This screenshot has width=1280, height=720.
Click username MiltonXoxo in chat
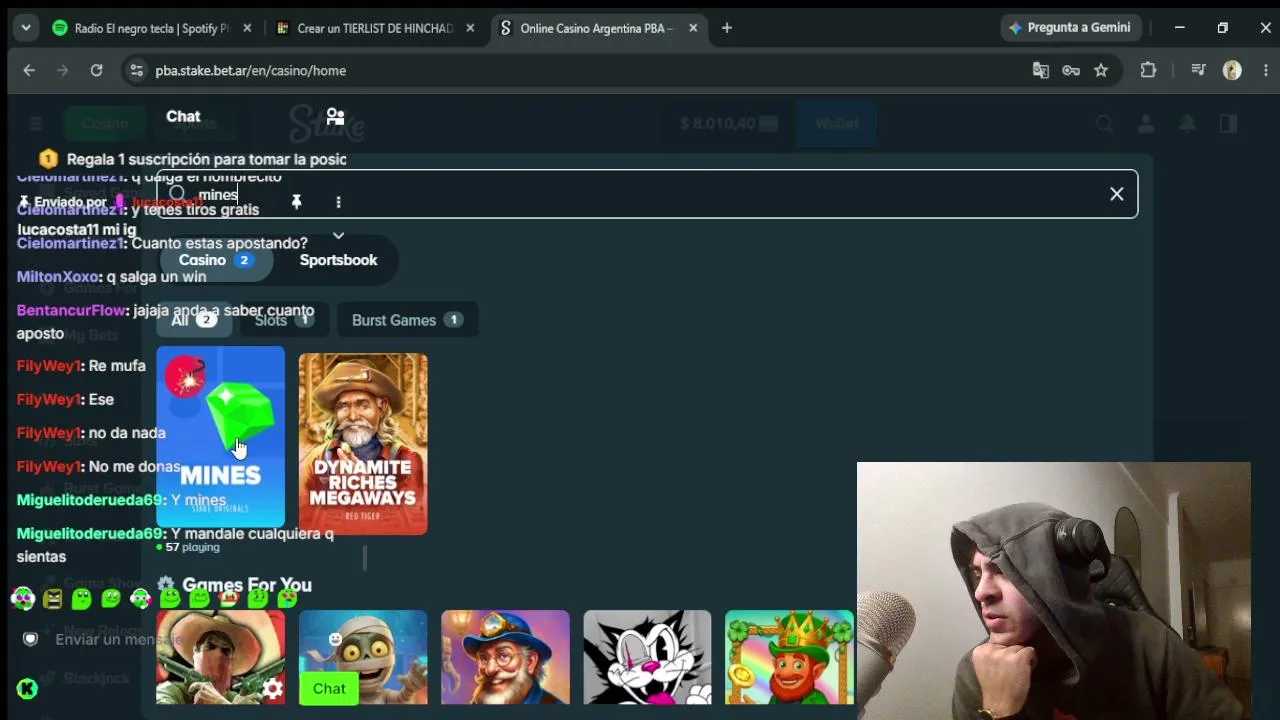coord(59,277)
